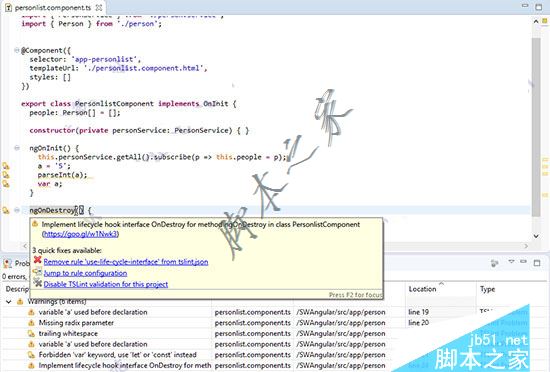Screen dimensions: 550x372
Task: Minimize the editor pane
Action: tap(525, 6)
